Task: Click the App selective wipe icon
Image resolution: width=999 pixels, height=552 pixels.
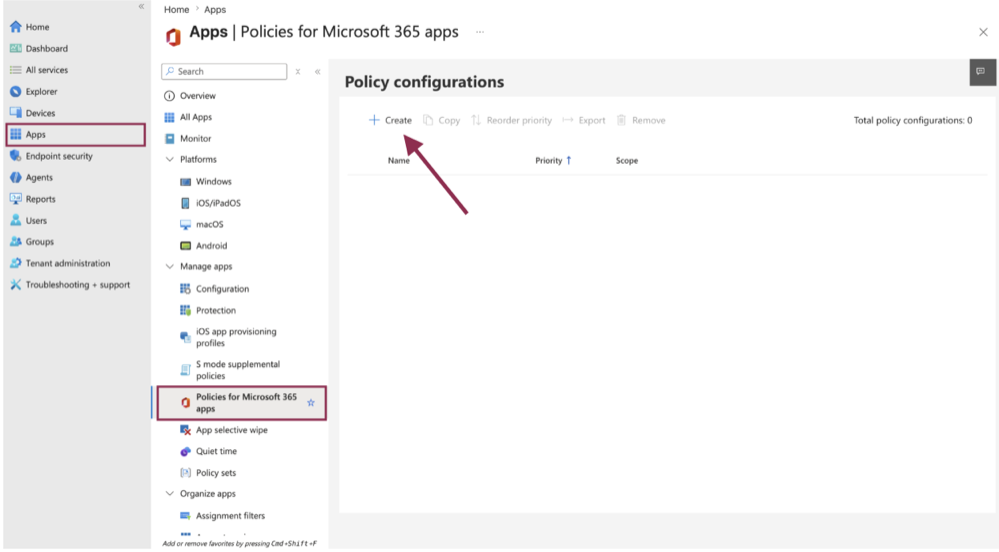Action: point(185,430)
